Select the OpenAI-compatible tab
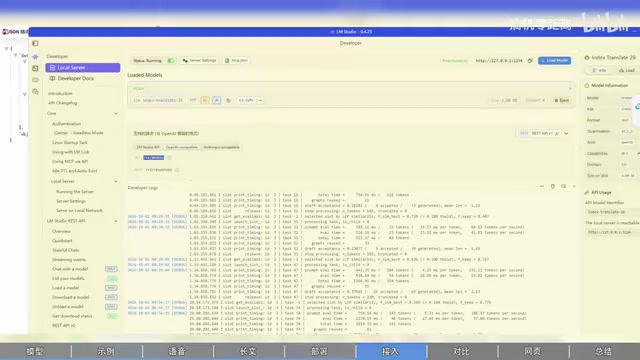 182,147
